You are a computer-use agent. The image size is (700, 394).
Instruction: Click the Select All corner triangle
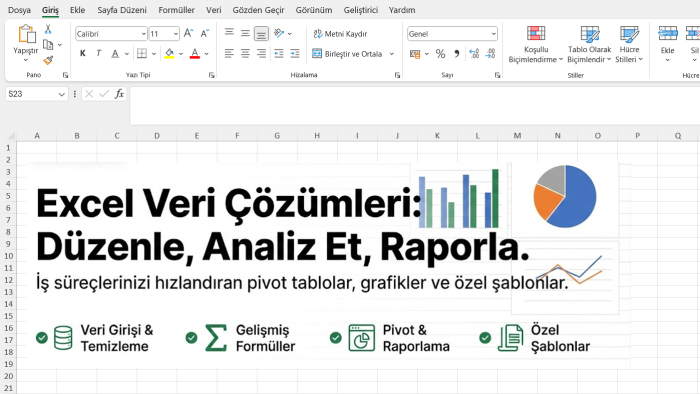click(11, 136)
